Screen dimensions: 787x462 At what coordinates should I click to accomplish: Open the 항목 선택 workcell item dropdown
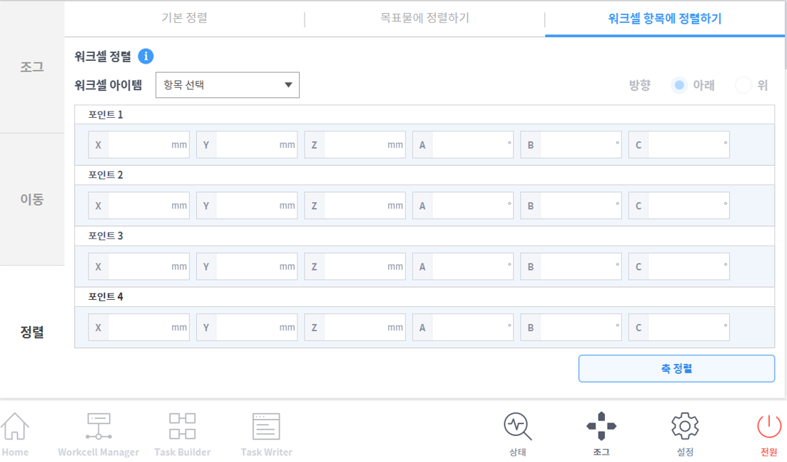(227, 85)
